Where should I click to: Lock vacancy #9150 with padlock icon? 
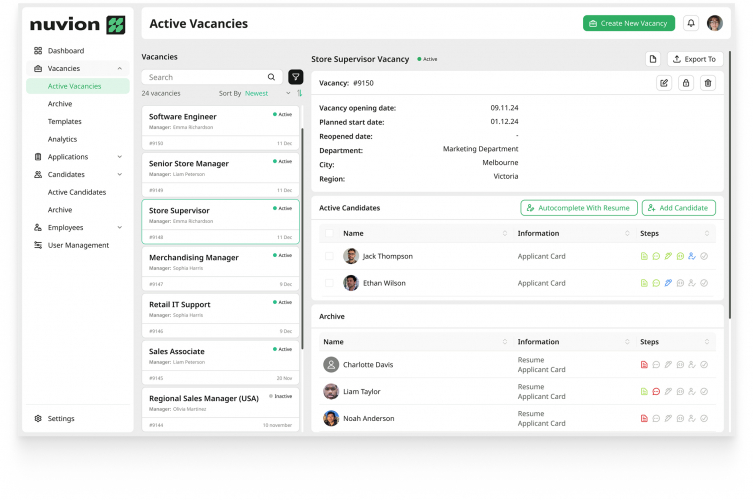pos(686,83)
